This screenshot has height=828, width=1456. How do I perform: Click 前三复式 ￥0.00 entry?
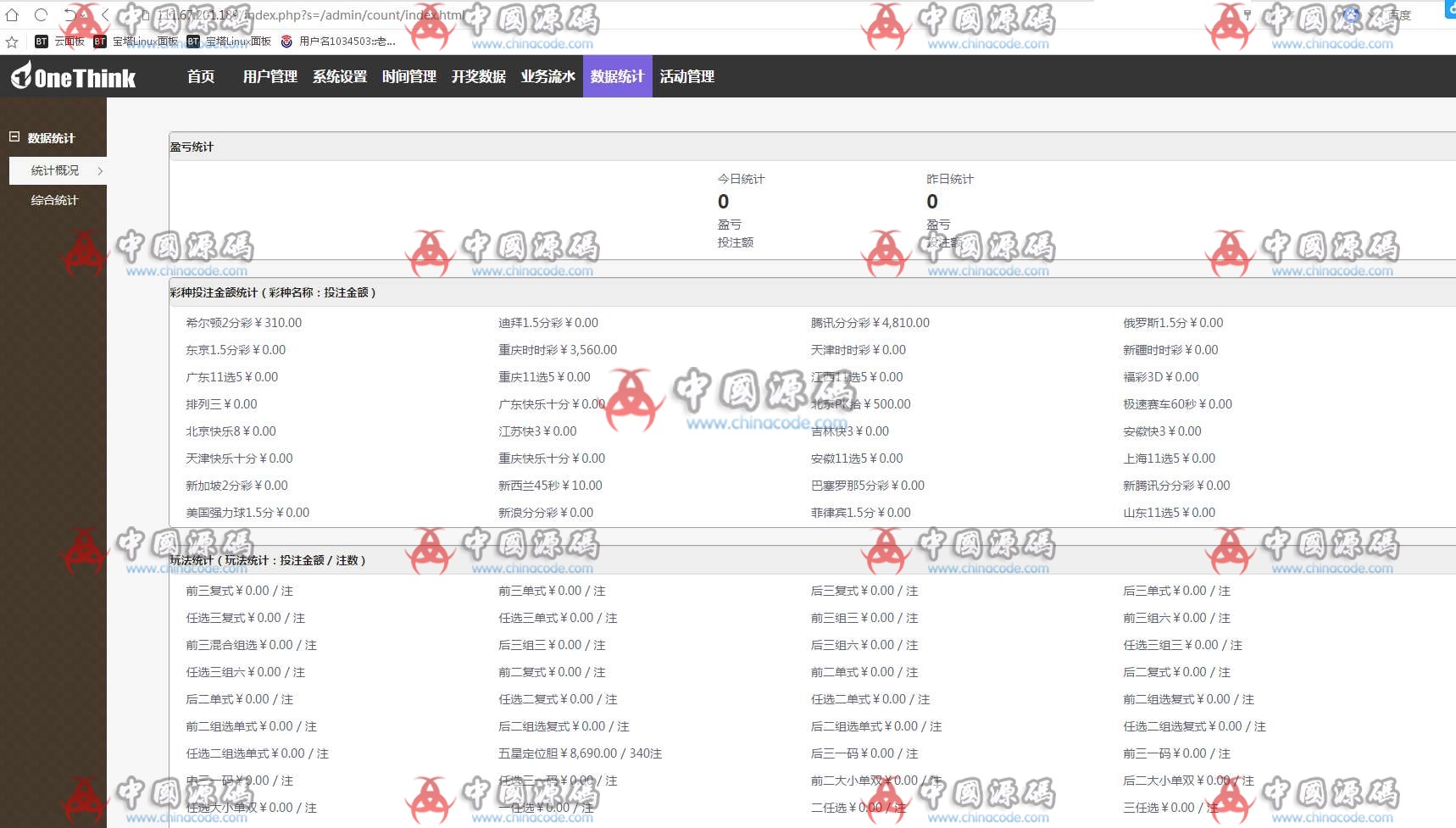point(240,591)
